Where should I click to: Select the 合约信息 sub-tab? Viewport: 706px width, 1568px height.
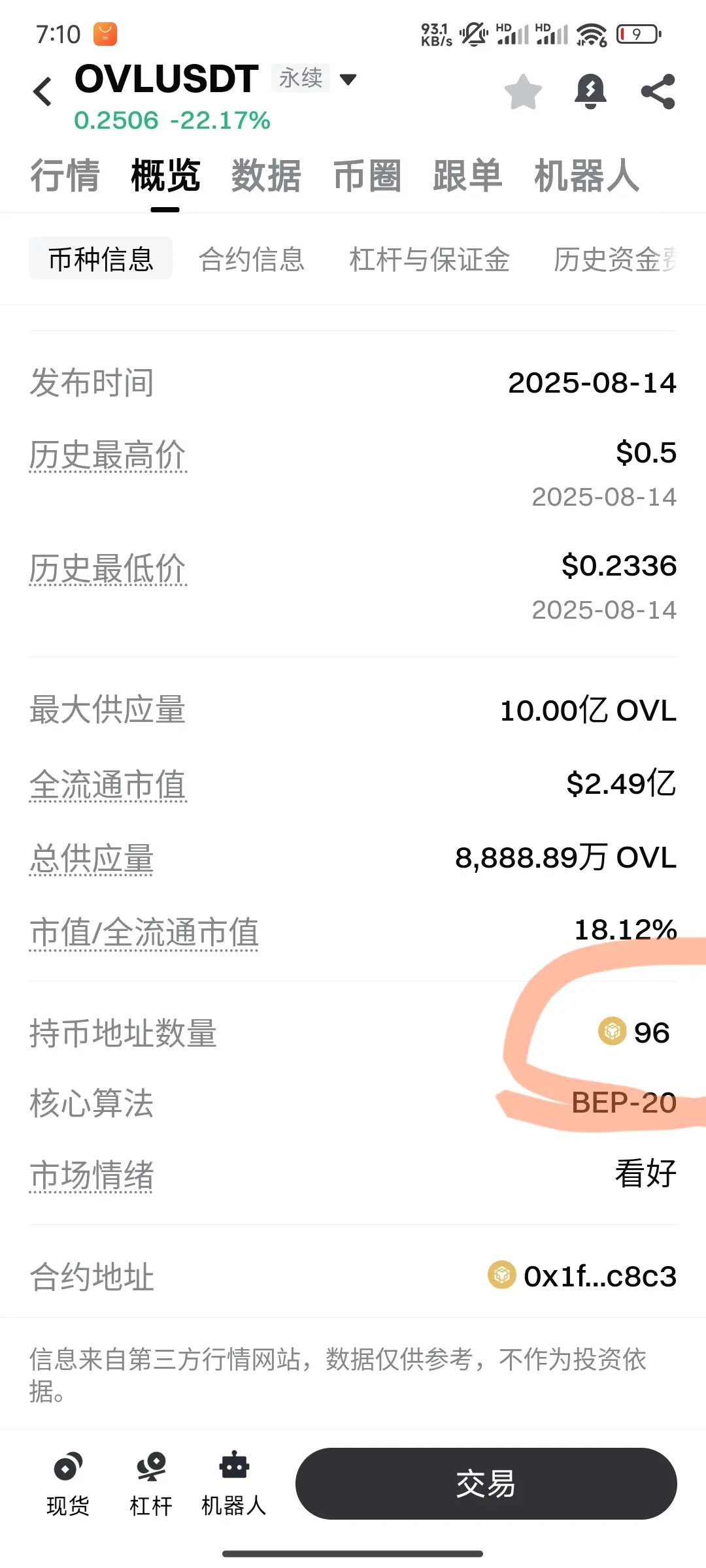[252, 259]
